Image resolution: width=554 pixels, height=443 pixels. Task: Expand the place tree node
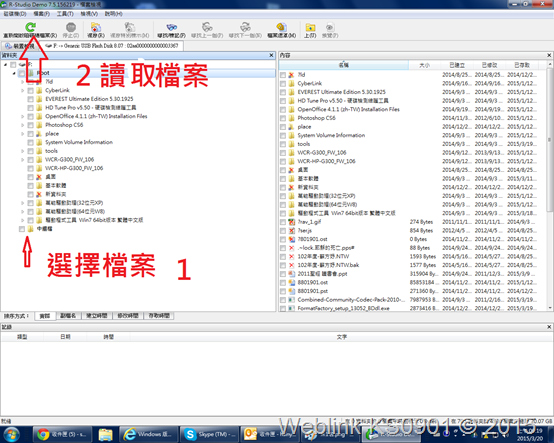[x=23, y=134]
